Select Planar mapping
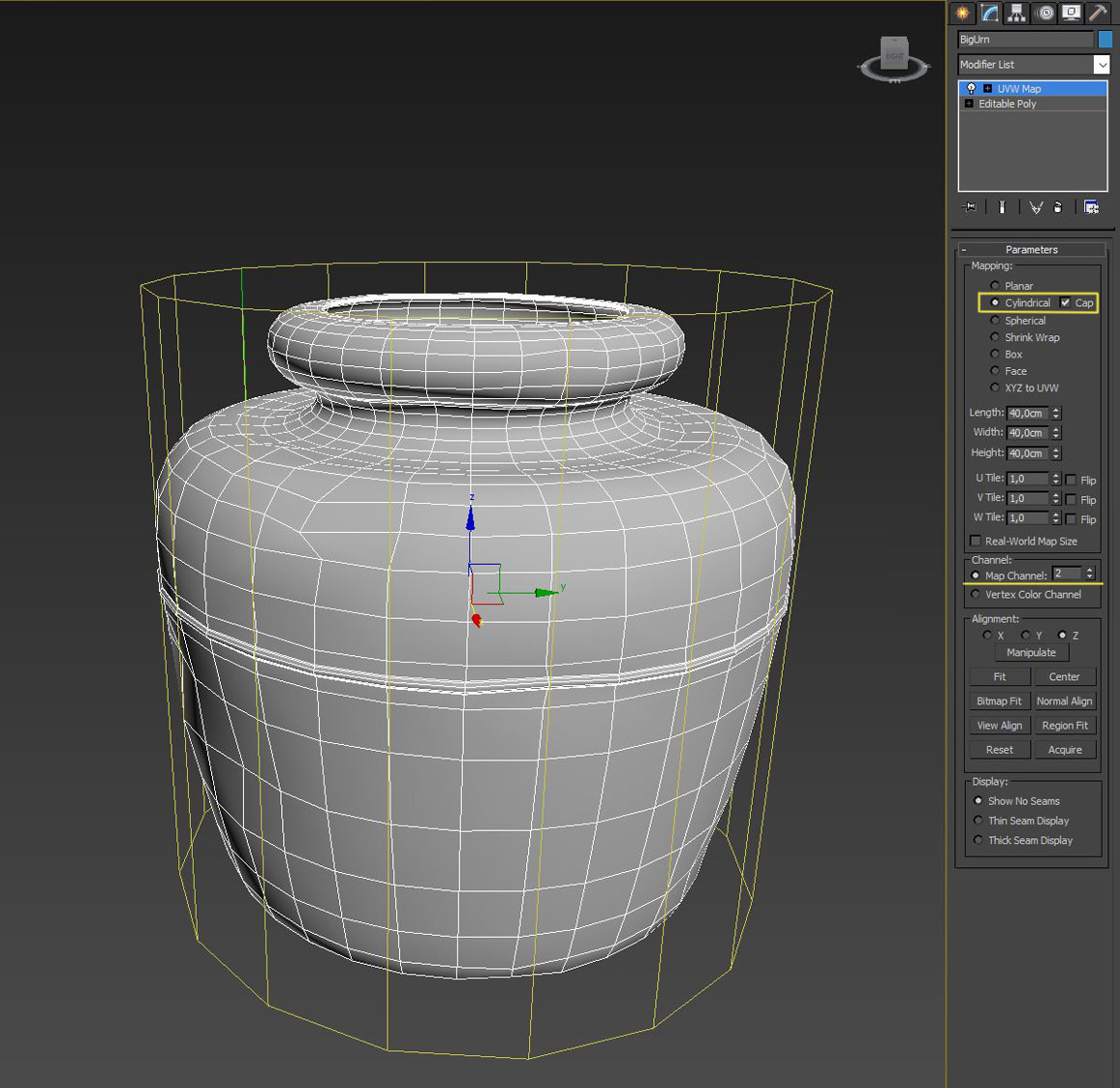Image resolution: width=1120 pixels, height=1088 pixels. 994,285
